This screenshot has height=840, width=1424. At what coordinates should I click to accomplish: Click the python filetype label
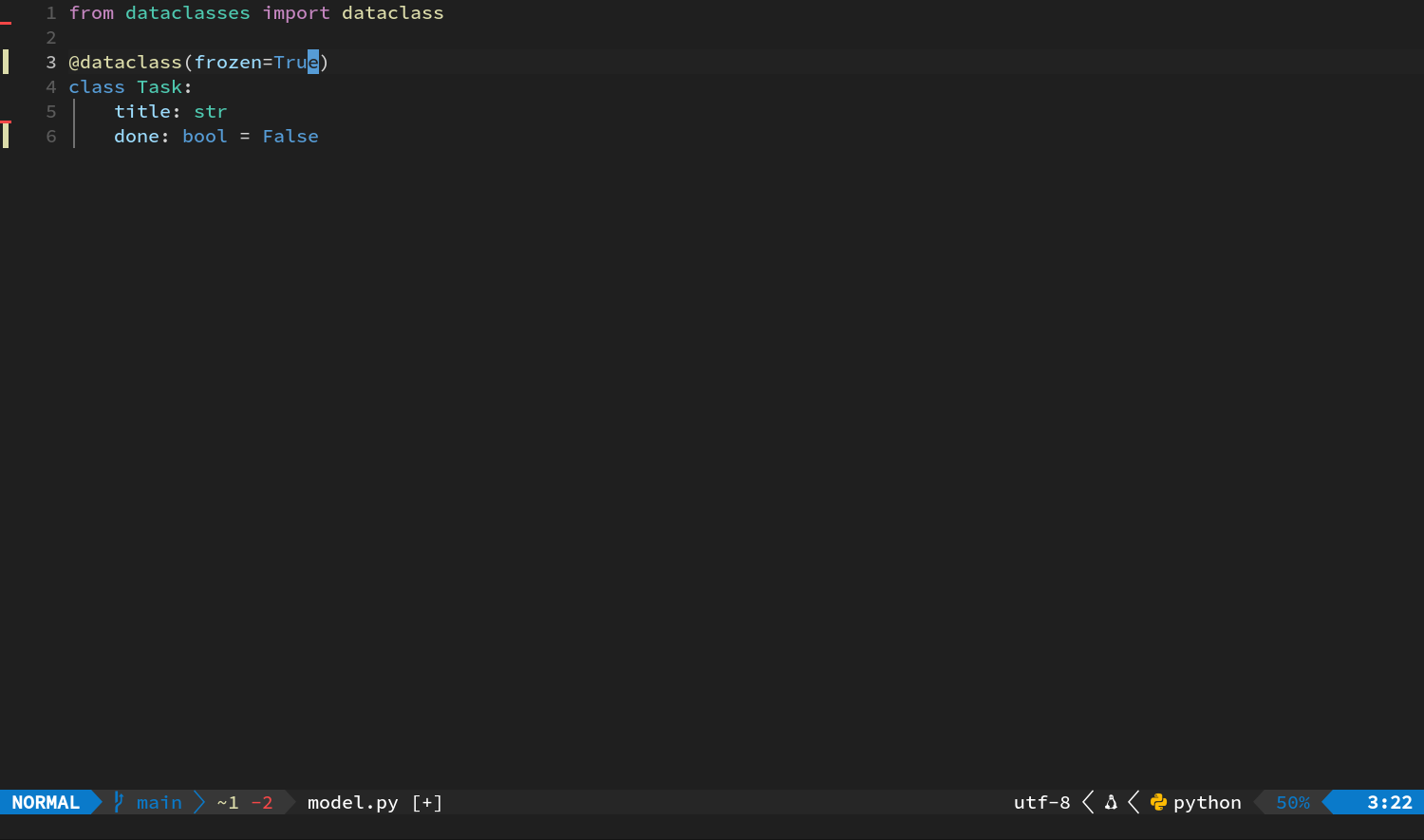pos(1208,803)
